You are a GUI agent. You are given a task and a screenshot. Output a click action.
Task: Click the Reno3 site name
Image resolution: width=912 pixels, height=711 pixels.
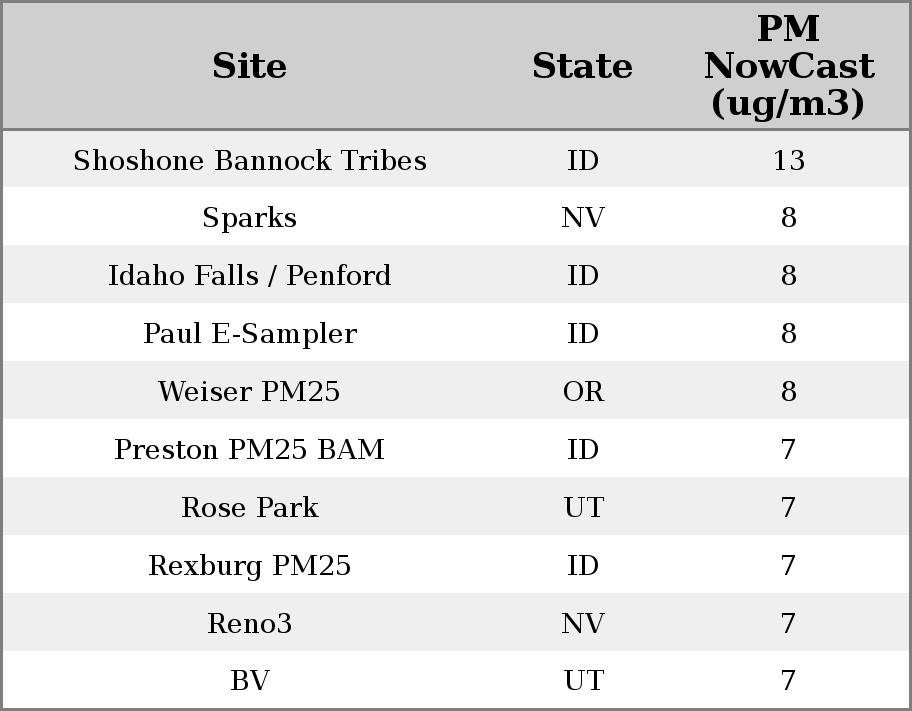coord(250,624)
